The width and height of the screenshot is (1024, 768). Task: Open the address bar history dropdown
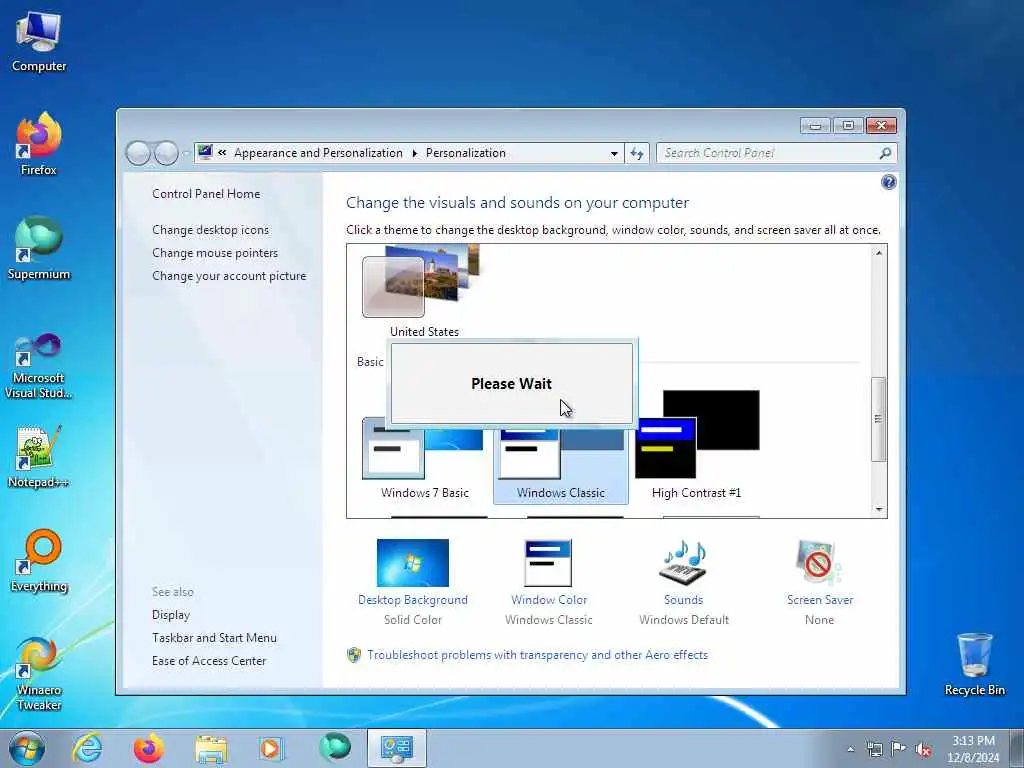[614, 153]
